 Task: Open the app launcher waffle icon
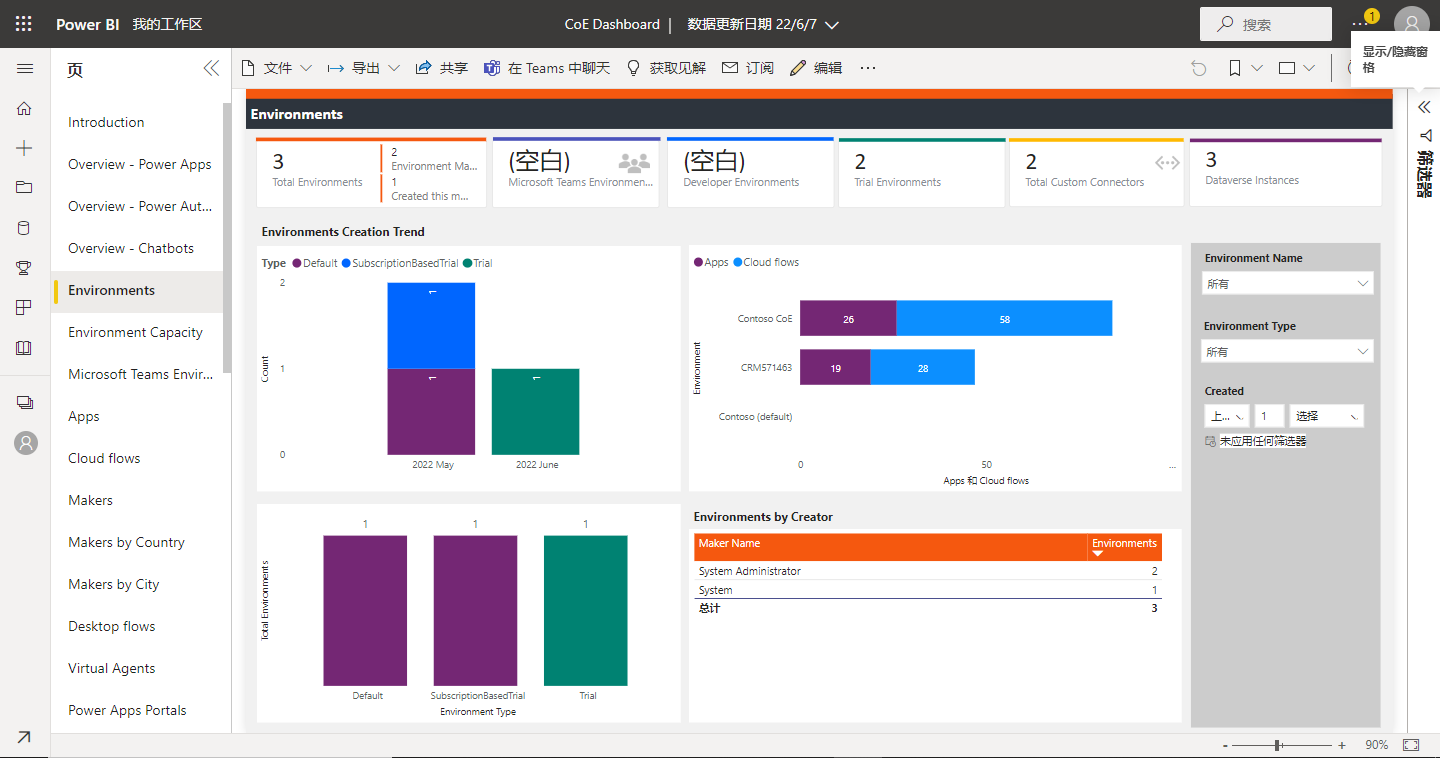click(24, 24)
